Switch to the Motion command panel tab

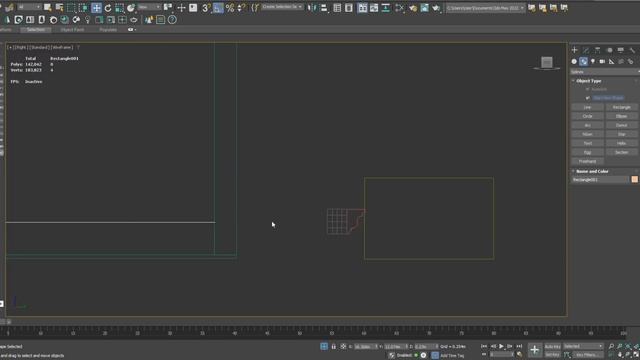[x=609, y=50]
